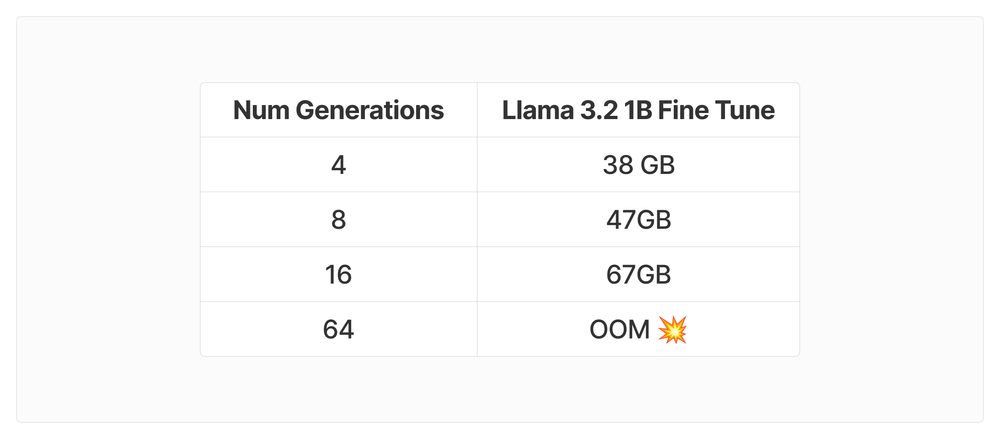The image size is (1000, 439).
Task: Click the explosion emoji next to OOM
Action: point(673,329)
